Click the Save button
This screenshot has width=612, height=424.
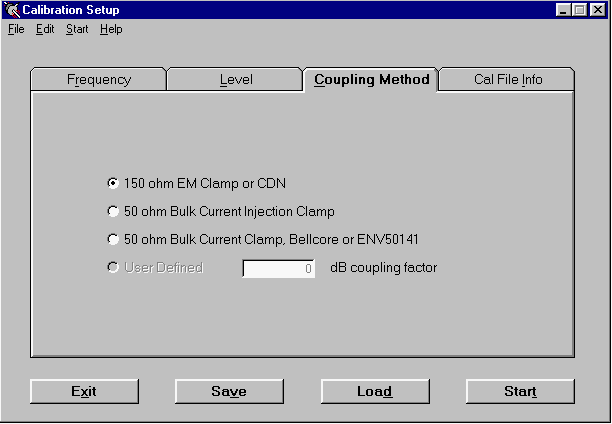point(229,391)
